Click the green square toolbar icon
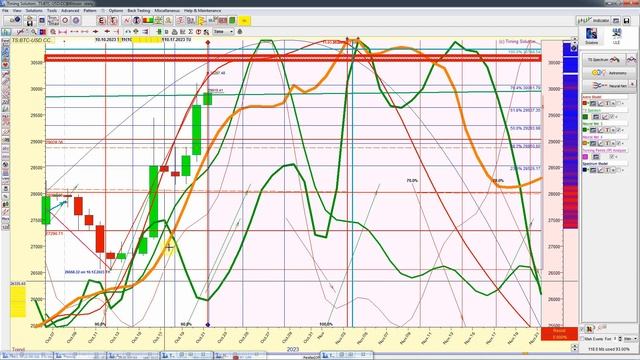This screenshot has height=360, width=640. (232, 20)
